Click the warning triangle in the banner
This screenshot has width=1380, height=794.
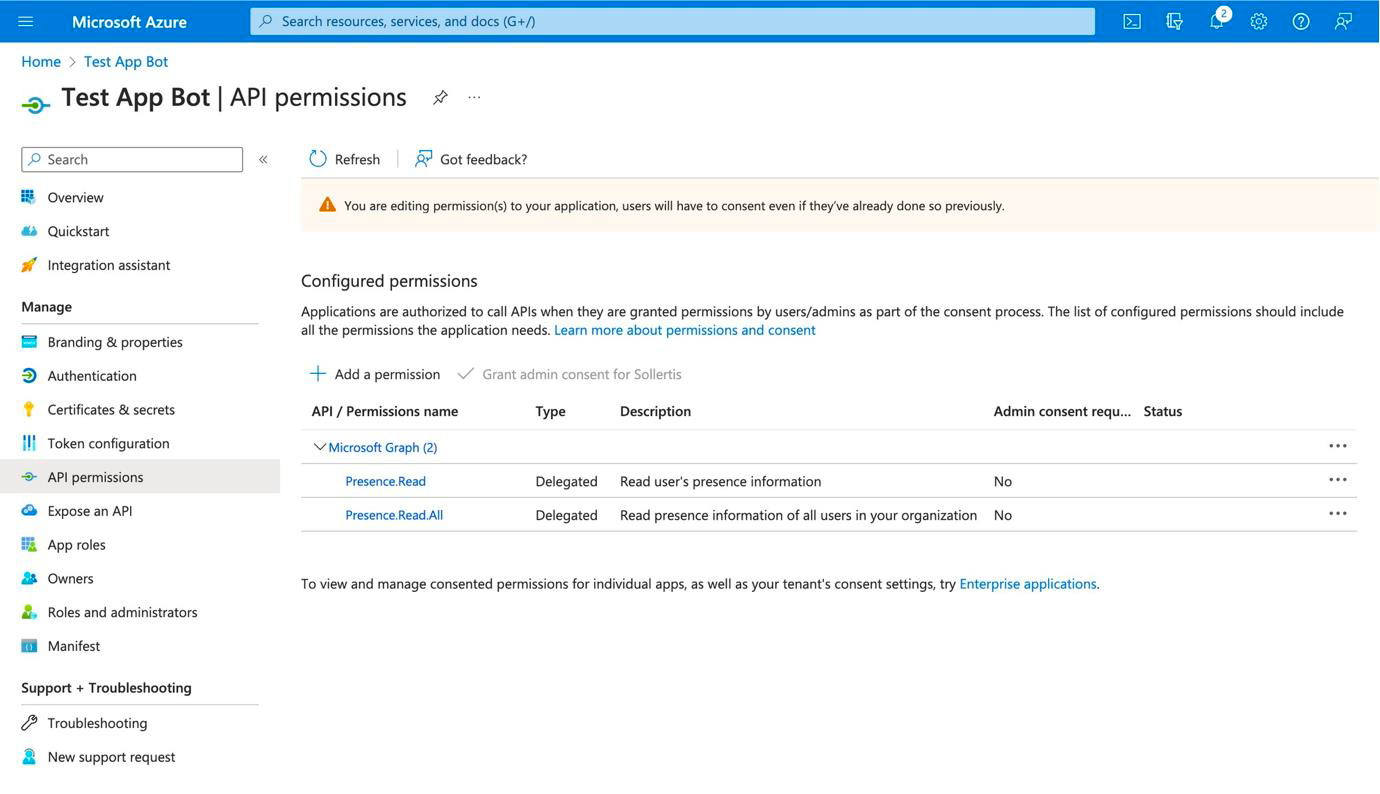(327, 205)
